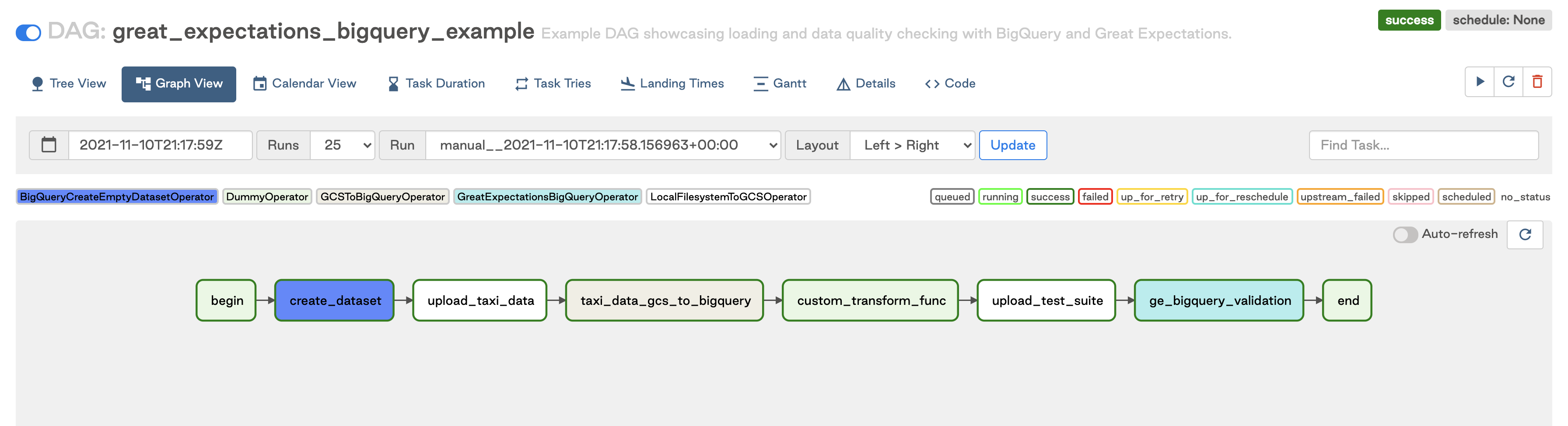
Task: Open the Runs count dropdown
Action: pos(342,146)
